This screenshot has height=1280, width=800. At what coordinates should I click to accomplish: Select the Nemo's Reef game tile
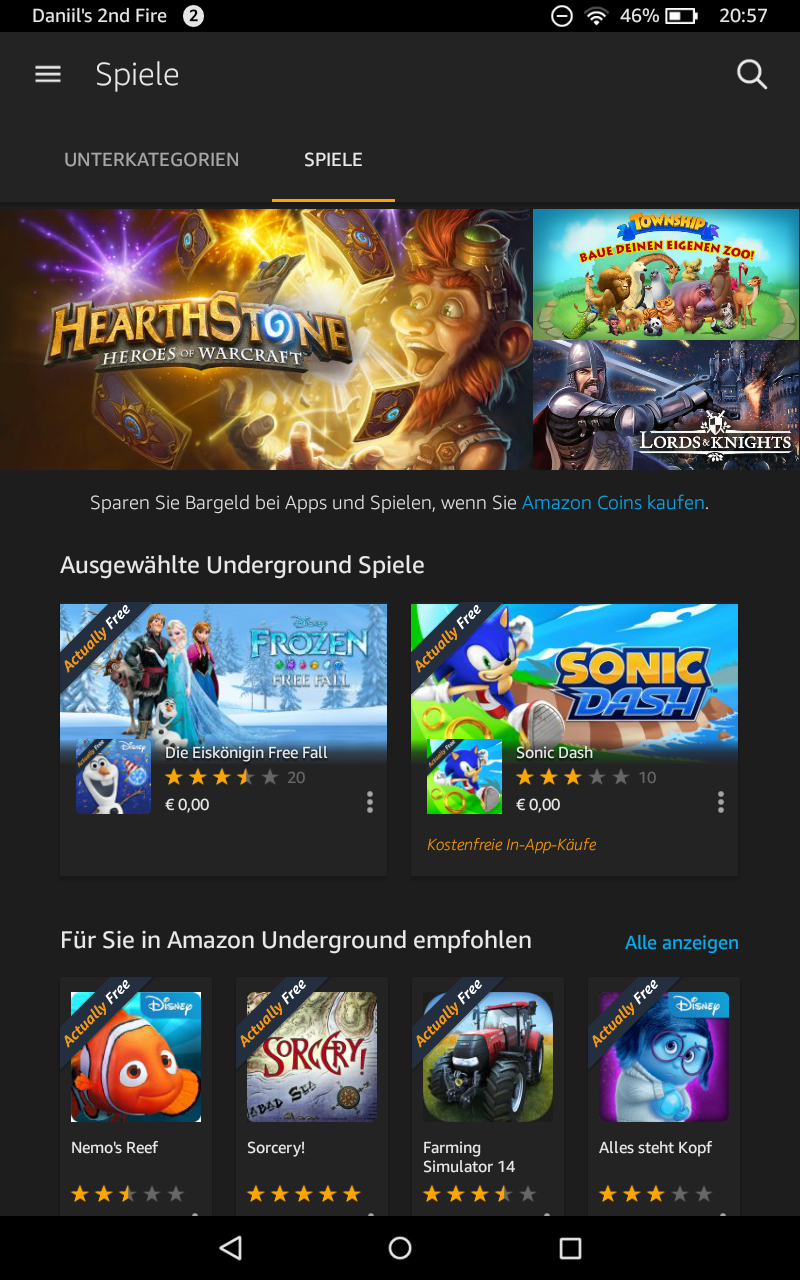136,1097
